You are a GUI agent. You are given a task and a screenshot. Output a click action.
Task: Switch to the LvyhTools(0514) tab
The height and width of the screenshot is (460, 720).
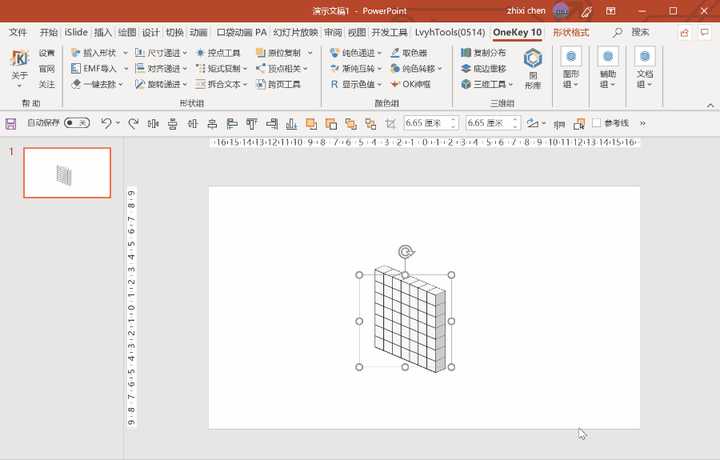pos(450,32)
